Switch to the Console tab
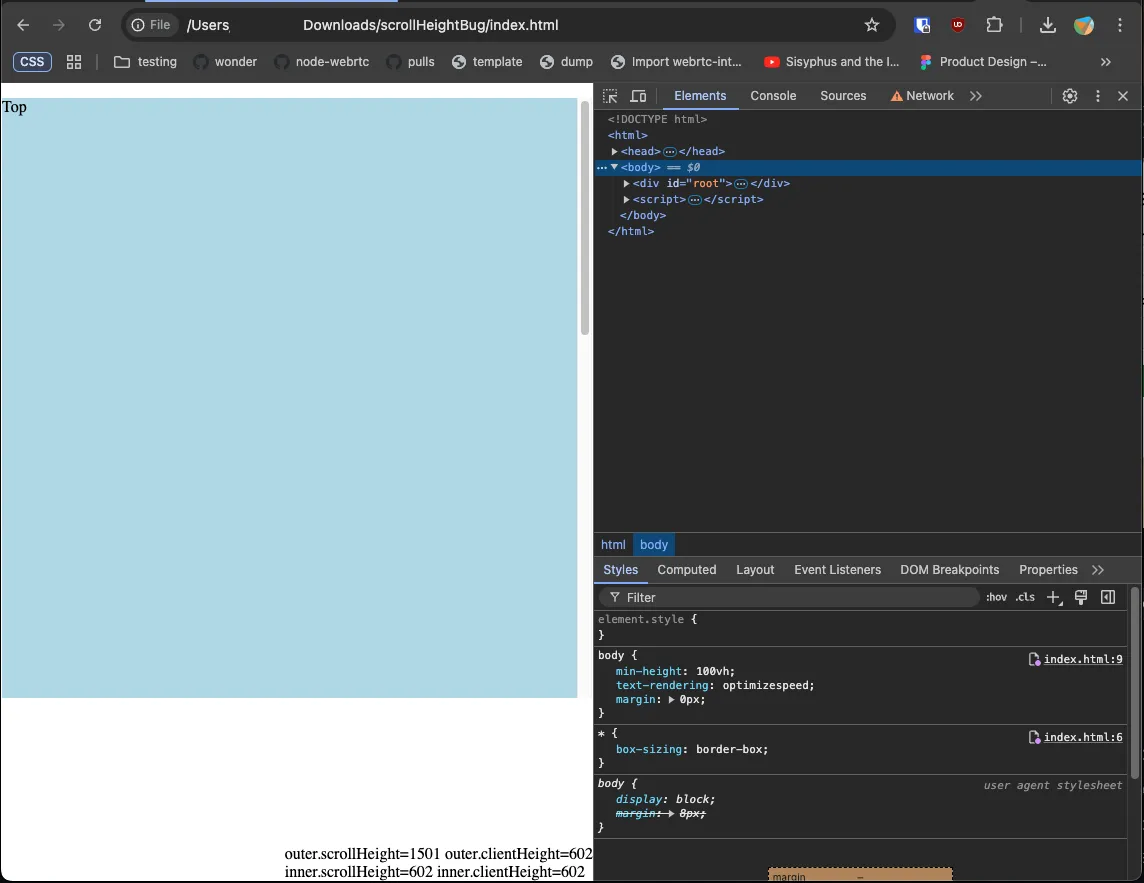 (x=773, y=96)
